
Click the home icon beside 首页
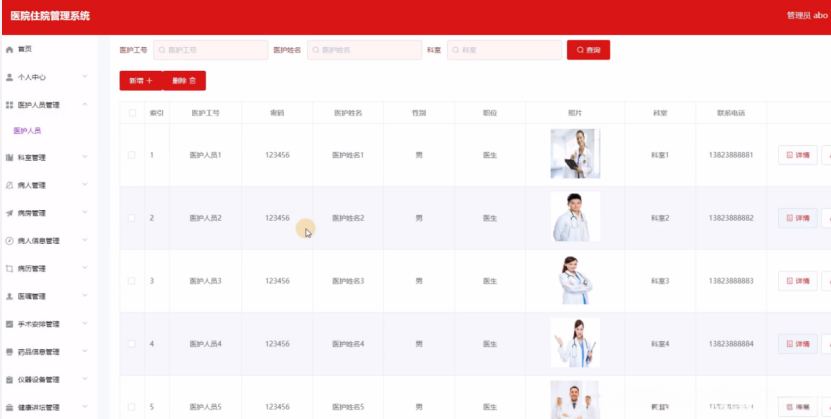pos(9,49)
